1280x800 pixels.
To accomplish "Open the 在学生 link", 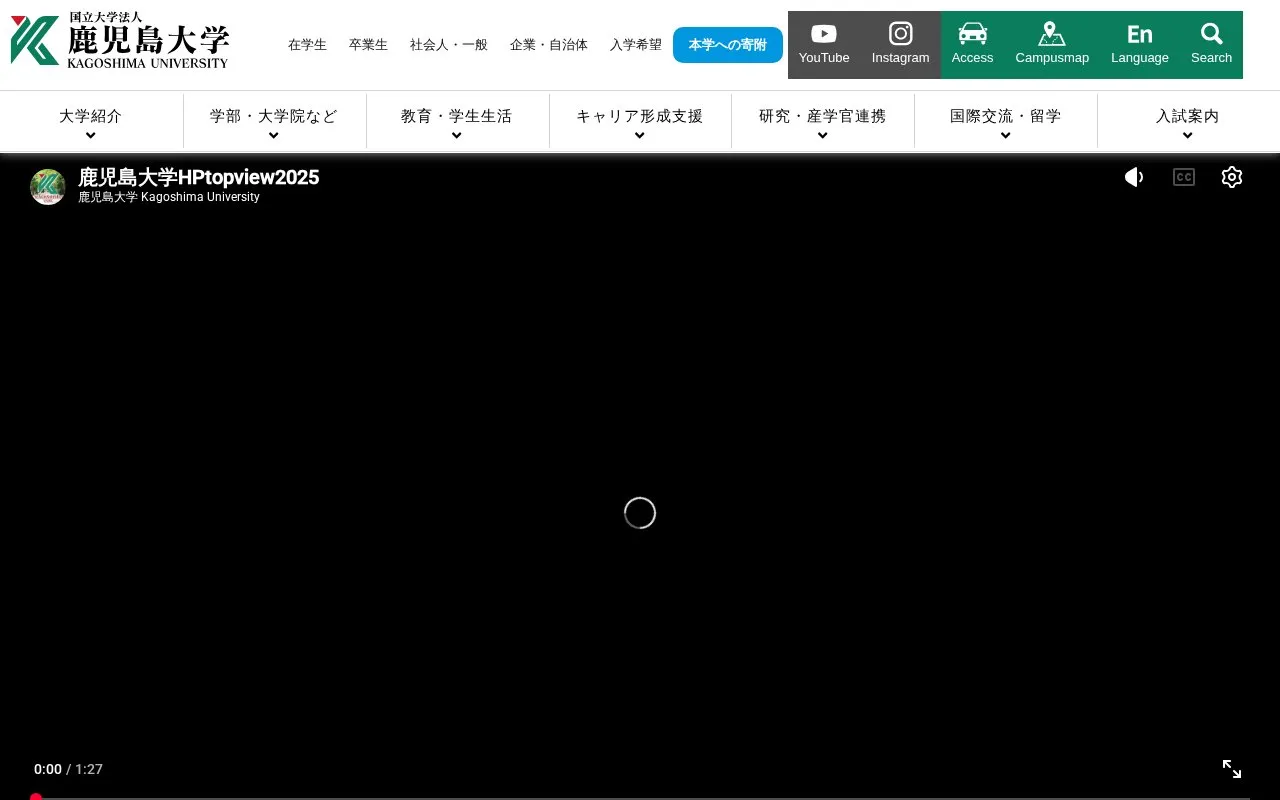I will (307, 45).
